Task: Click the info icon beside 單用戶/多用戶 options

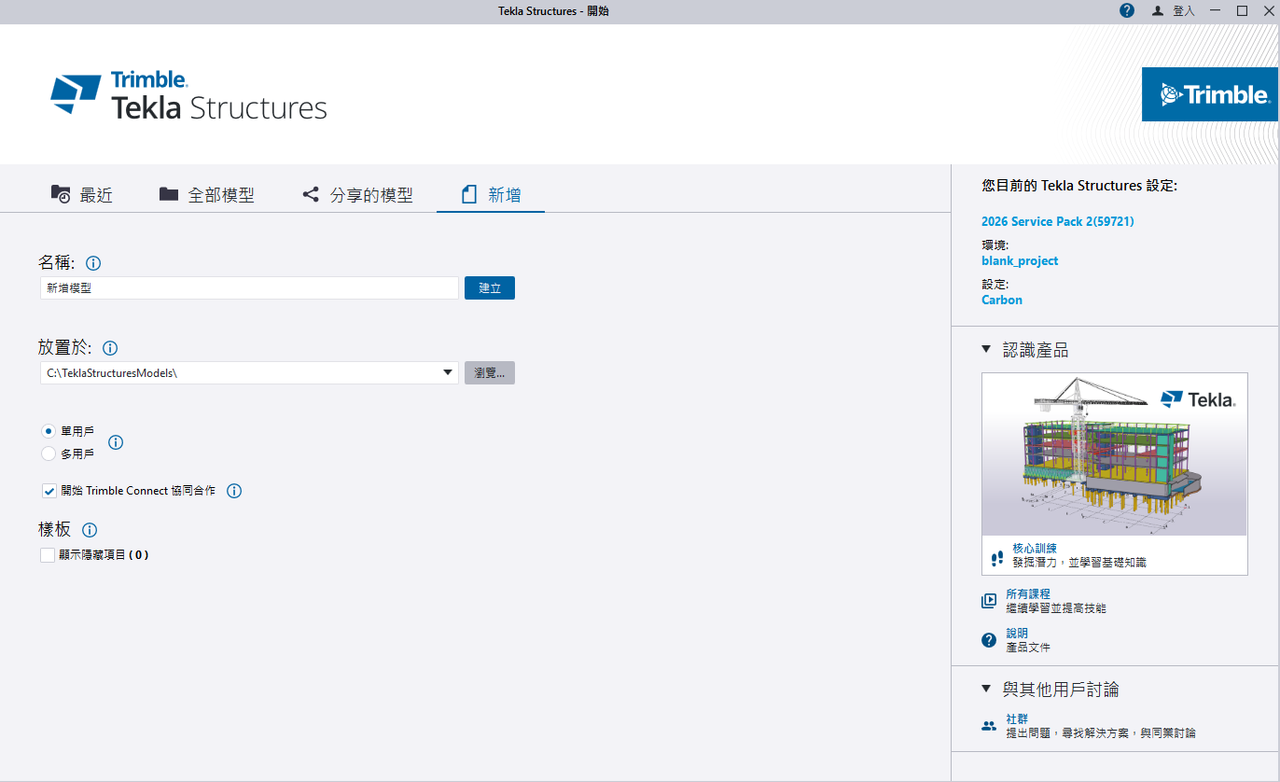Action: tap(115, 442)
